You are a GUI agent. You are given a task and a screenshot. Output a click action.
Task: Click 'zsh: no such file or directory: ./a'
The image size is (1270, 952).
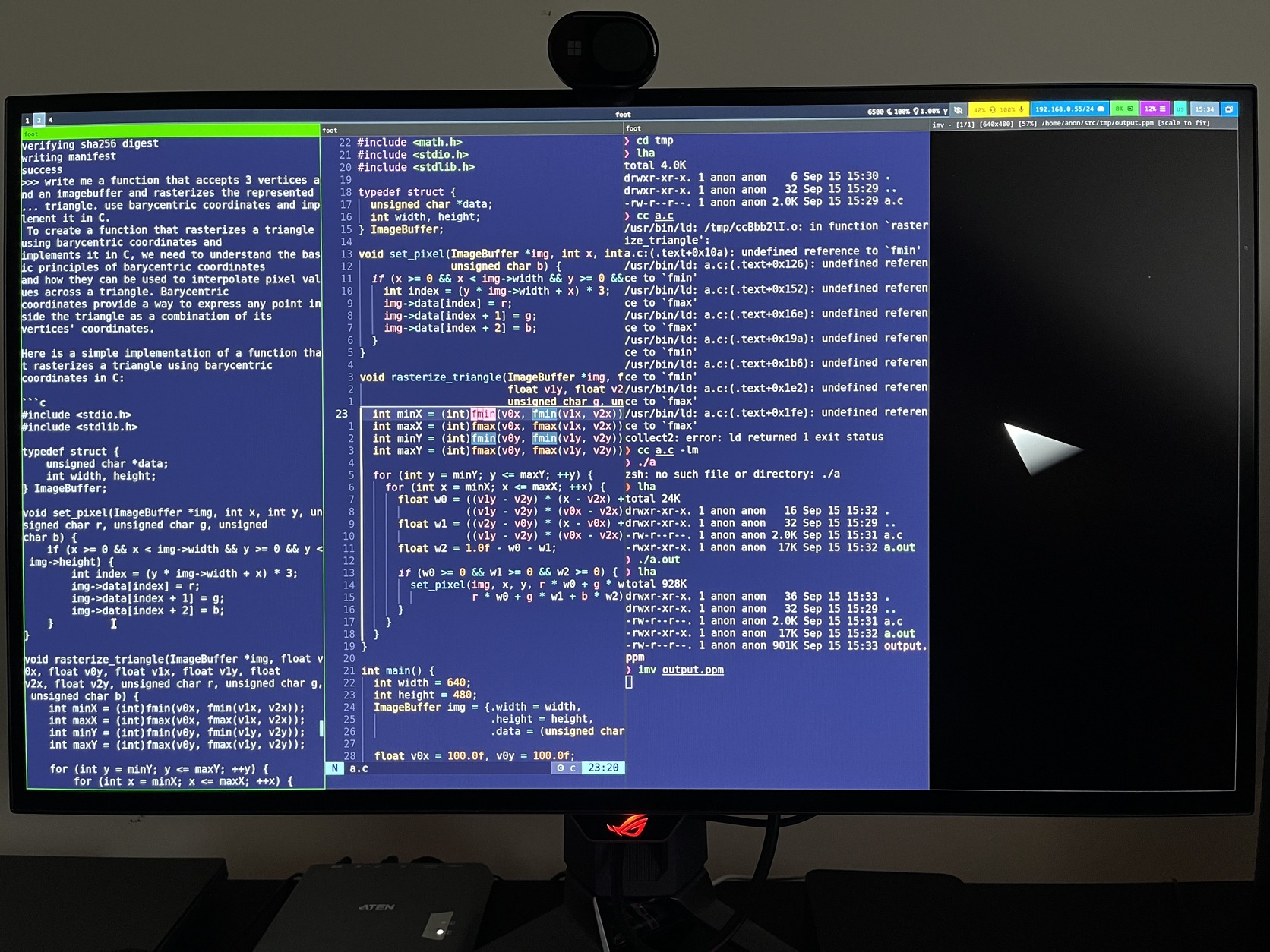click(732, 474)
